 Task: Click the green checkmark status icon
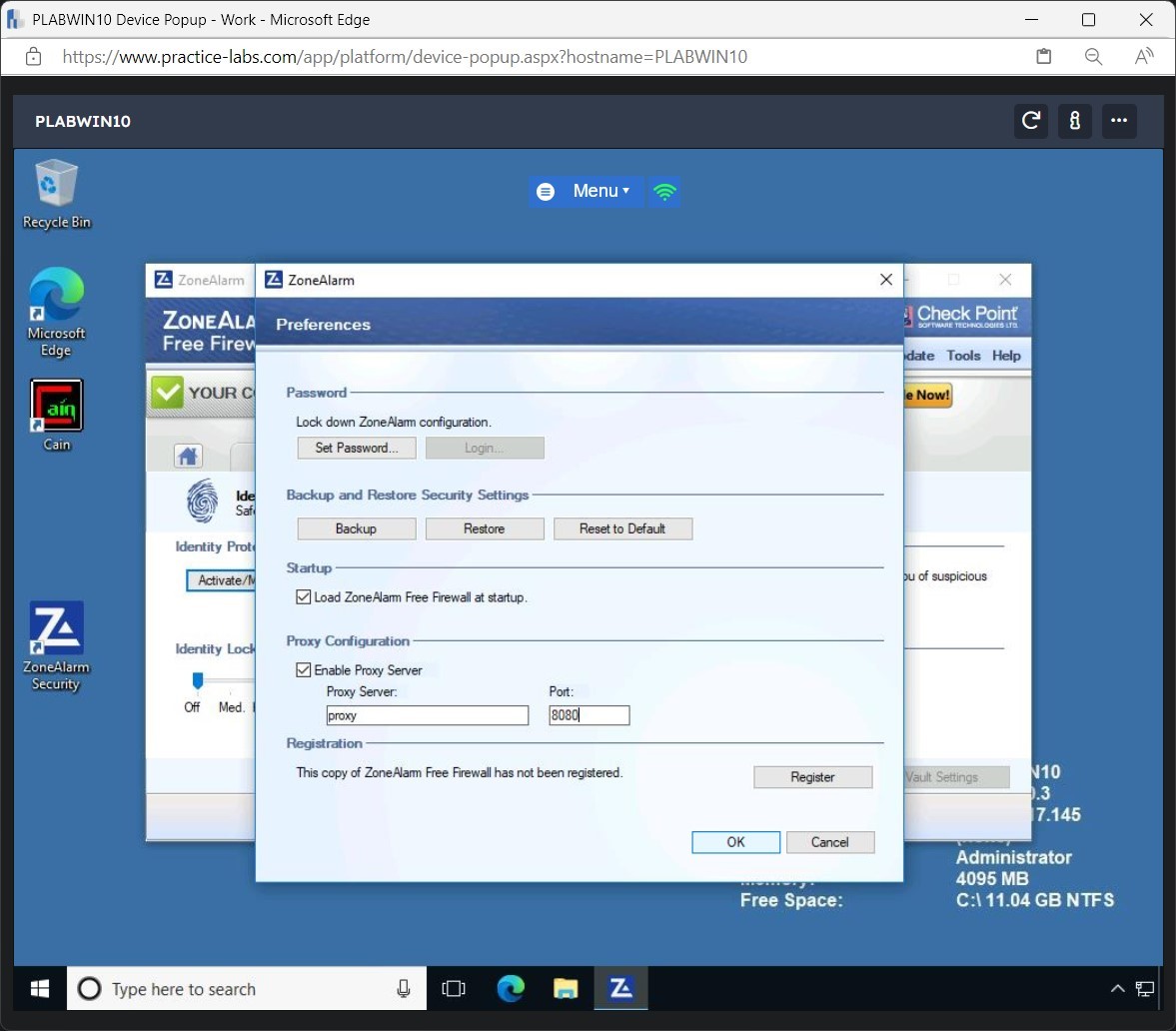pos(167,392)
